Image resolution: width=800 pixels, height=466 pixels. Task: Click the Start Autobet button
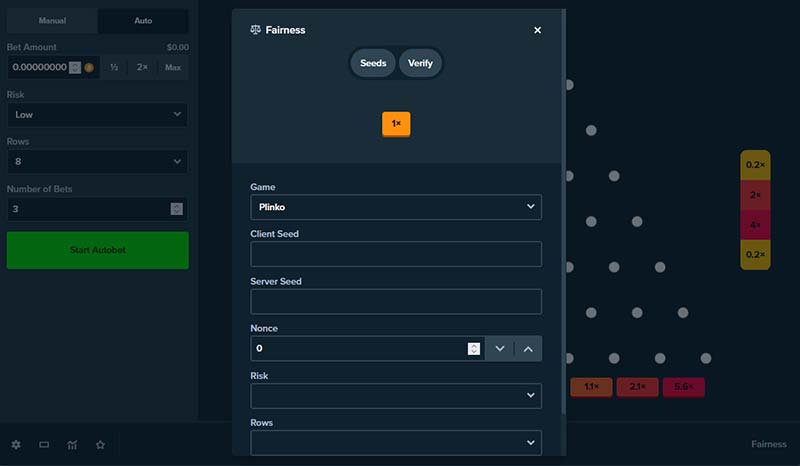97,250
